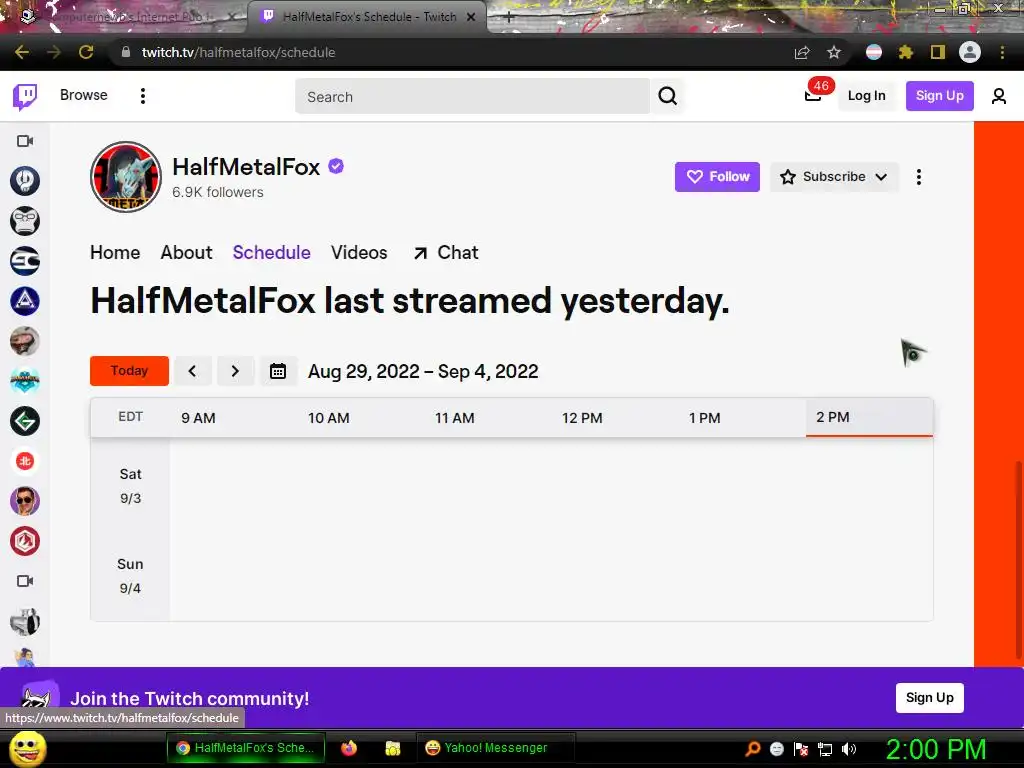Click the taskbar volume icon
Image resolution: width=1024 pixels, height=768 pixels.
point(848,749)
